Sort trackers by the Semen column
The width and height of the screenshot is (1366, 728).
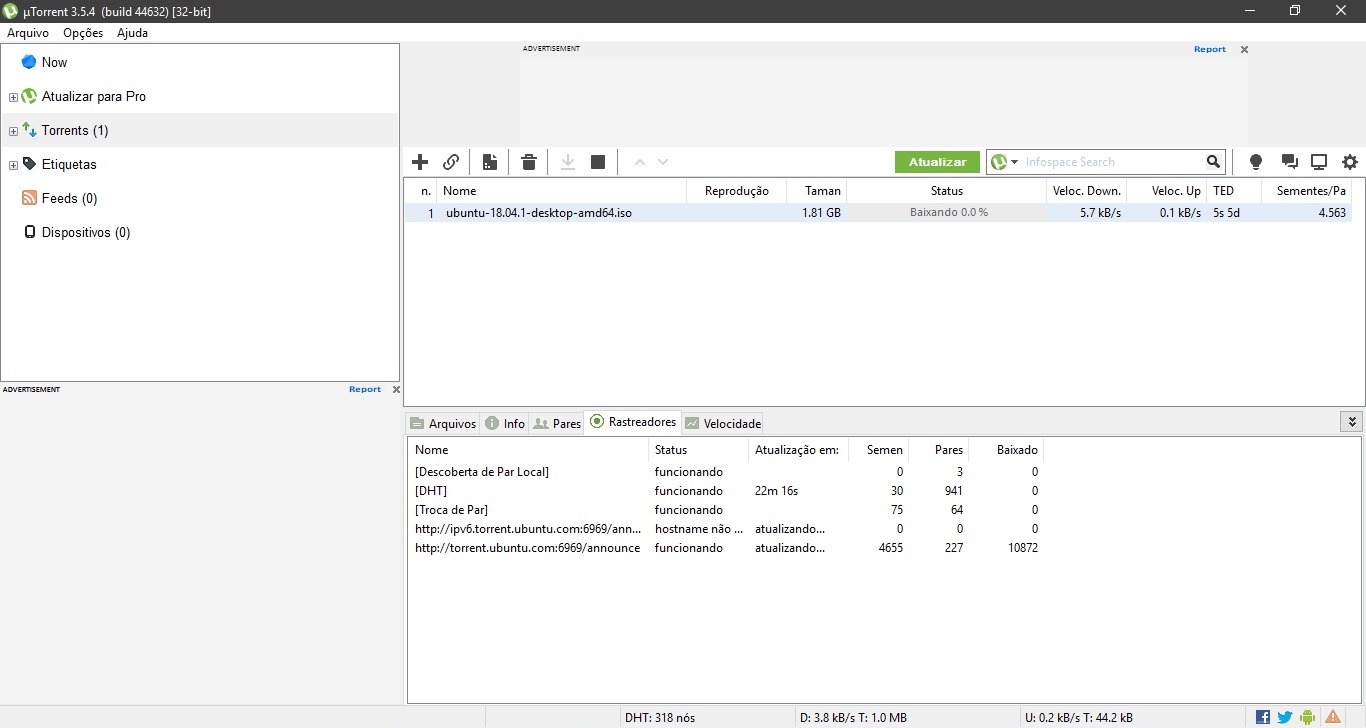pyautogui.click(x=878, y=450)
